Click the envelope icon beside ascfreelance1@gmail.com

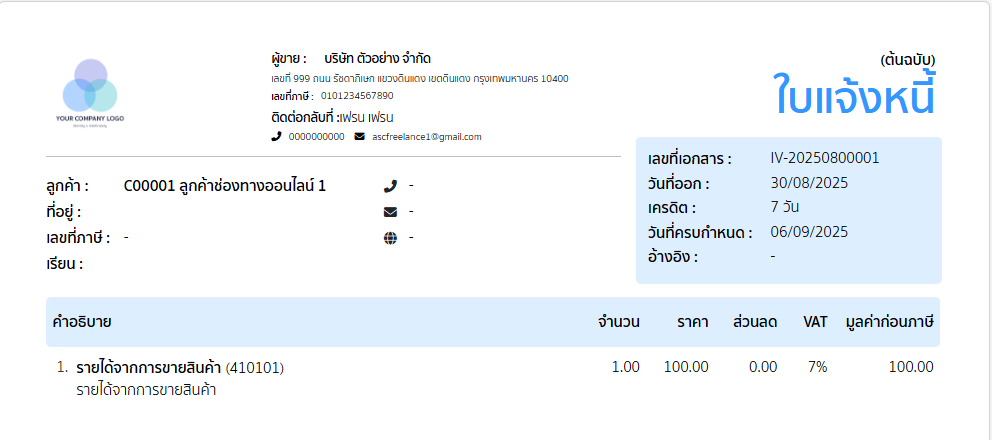coord(359,137)
